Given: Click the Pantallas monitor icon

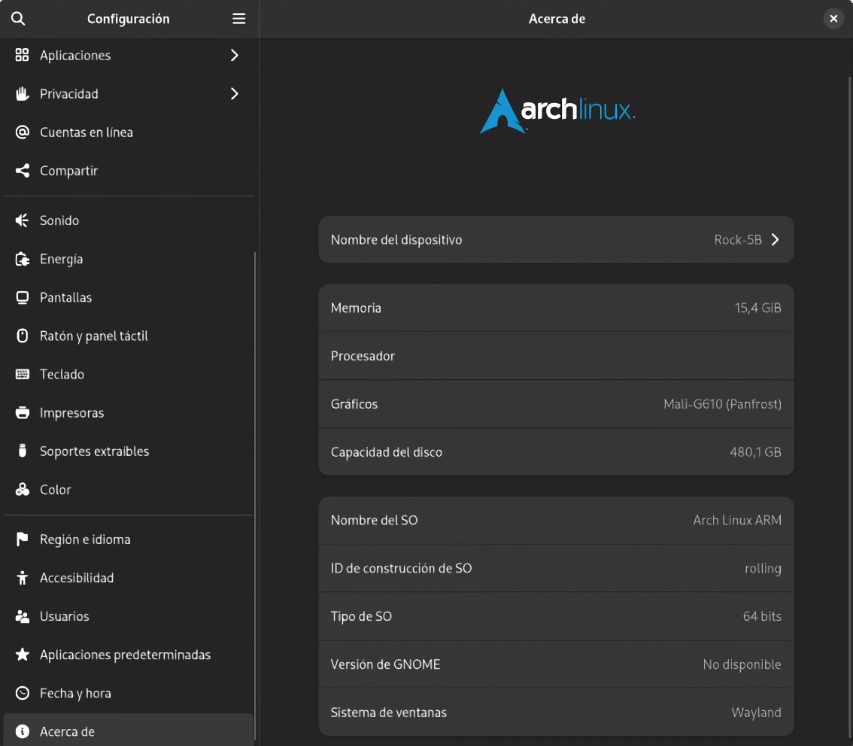Looking at the screenshot, I should click(22, 298).
